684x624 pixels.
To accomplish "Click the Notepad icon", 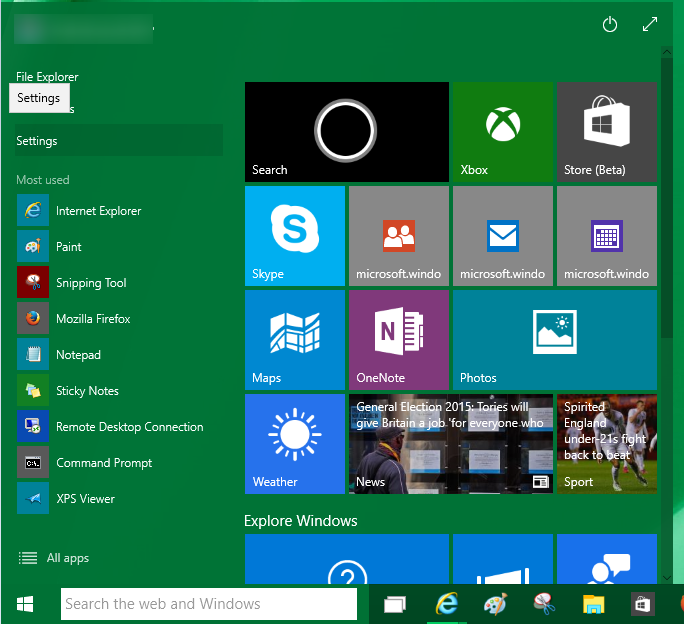I will 33,354.
